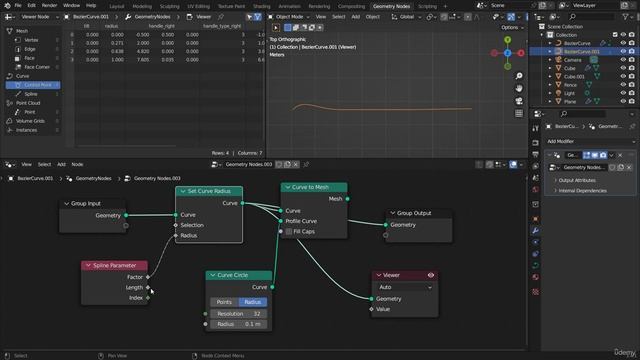Screen dimensions: 640x360
Task: Adjust the Radius 0.1 m field
Action: pyautogui.click(x=239, y=324)
